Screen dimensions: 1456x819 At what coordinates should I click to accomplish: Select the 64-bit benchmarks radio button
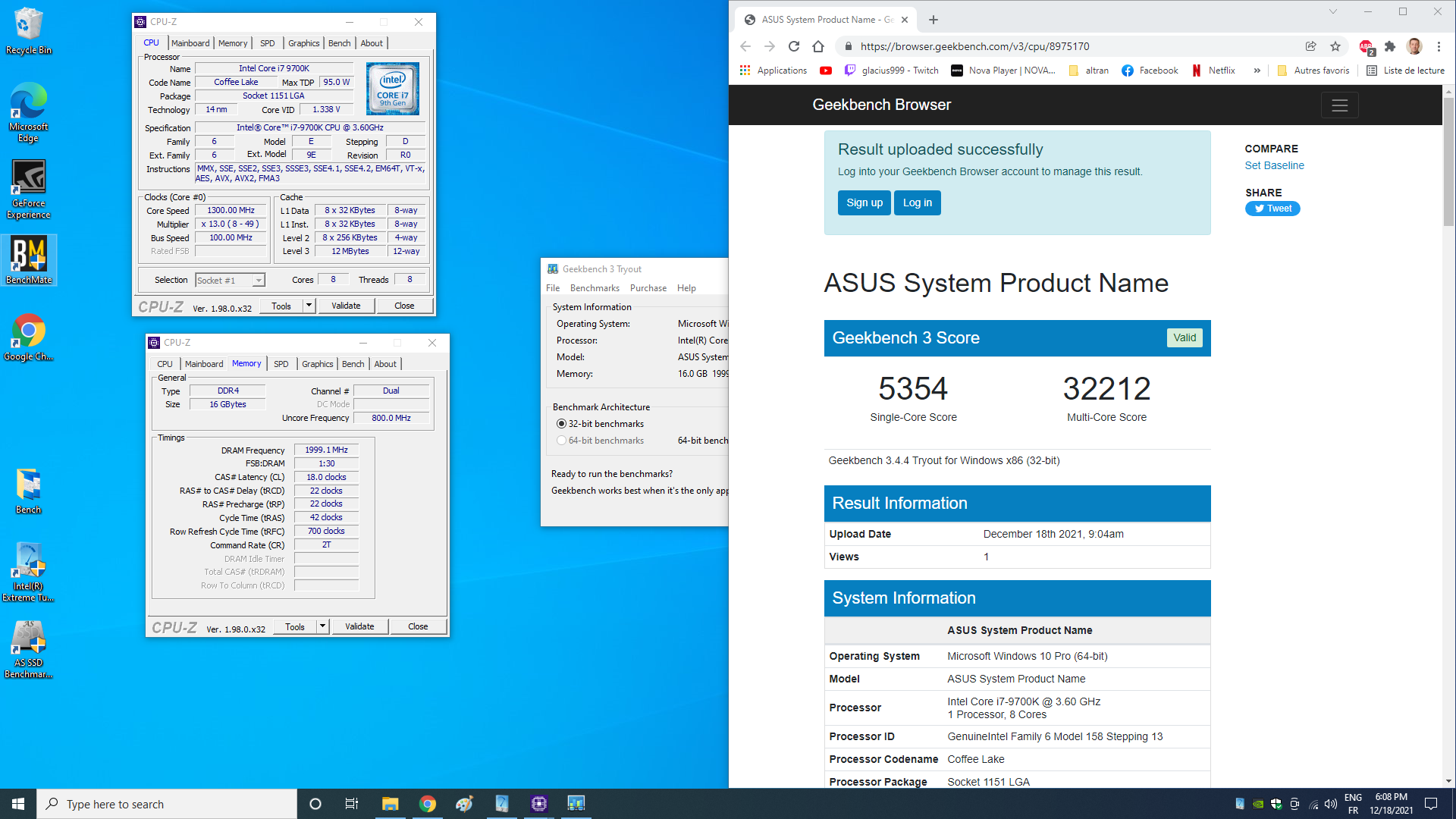click(561, 441)
